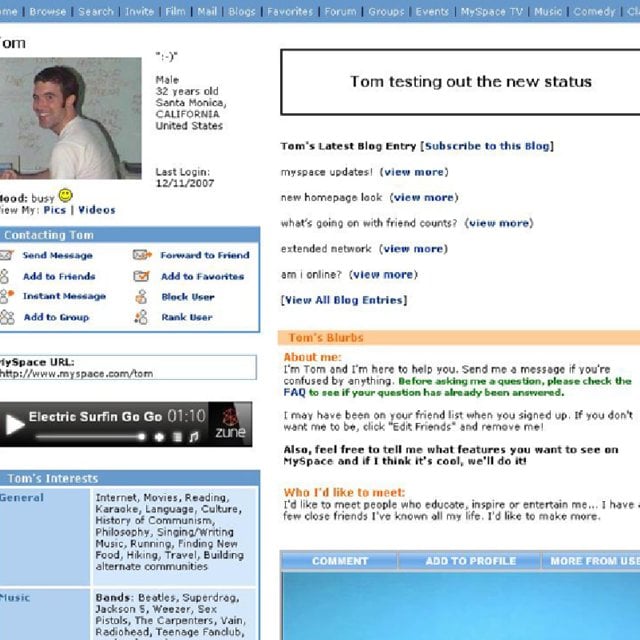Click the Zune logo on player
This screenshot has height=640, width=640.
coord(230,424)
